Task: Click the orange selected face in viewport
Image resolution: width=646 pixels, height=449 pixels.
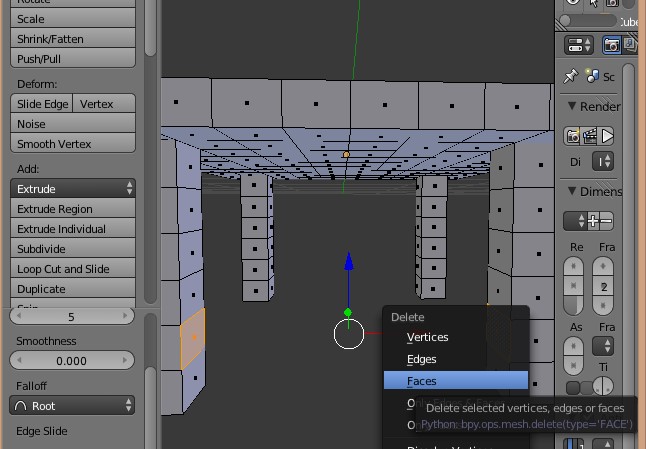Action: tap(193, 337)
